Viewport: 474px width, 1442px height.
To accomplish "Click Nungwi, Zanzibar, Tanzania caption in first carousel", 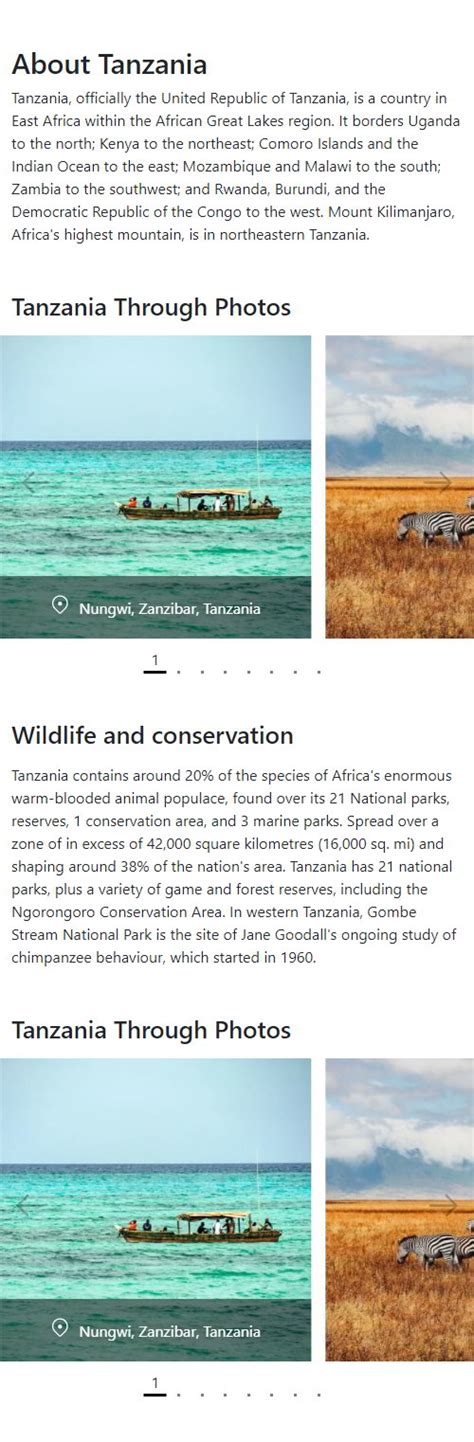I will pyautogui.click(x=170, y=608).
